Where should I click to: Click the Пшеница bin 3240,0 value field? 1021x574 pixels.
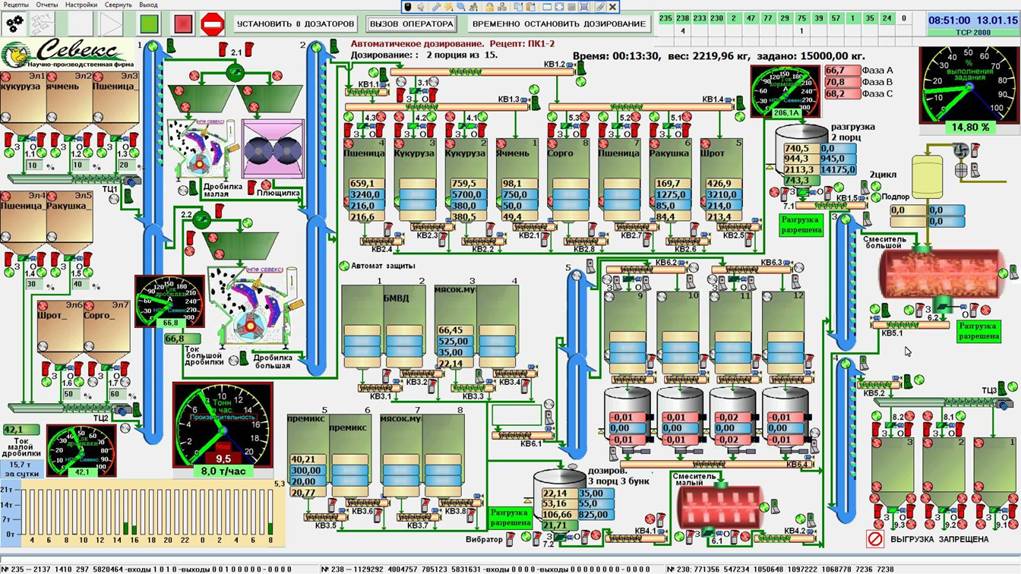coord(363,195)
